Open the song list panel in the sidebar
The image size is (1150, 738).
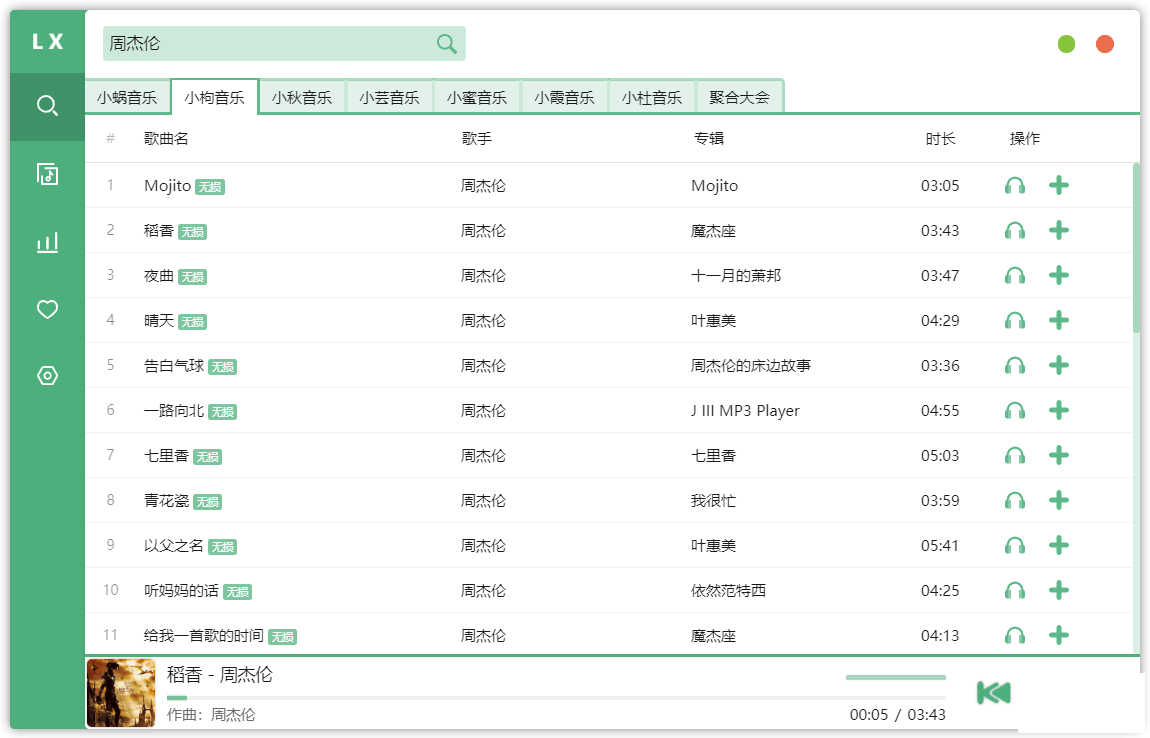tap(47, 174)
